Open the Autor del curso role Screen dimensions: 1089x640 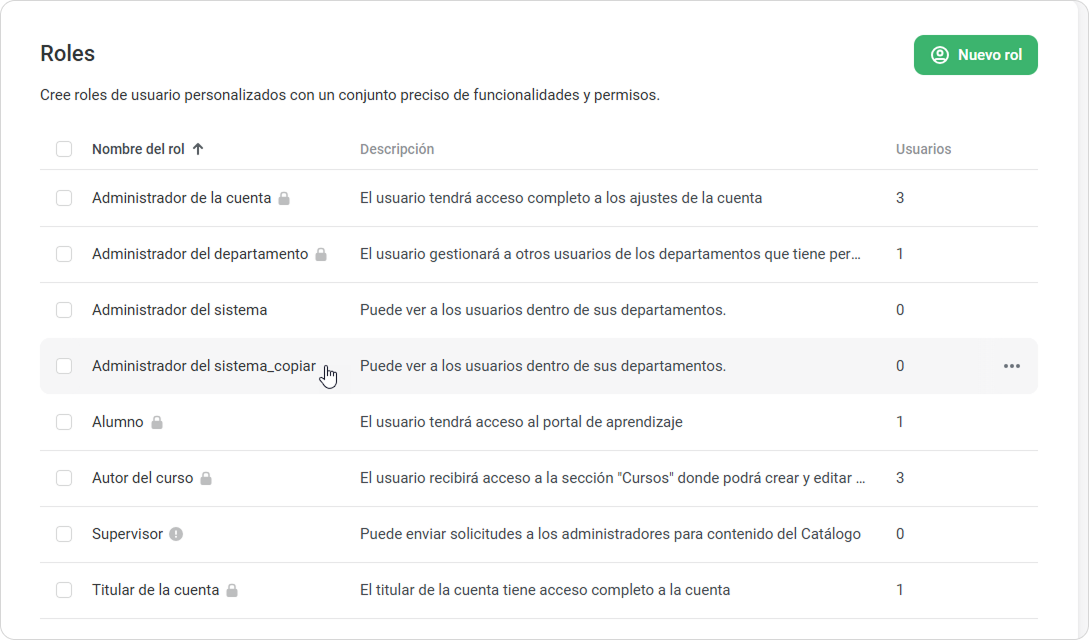(x=142, y=478)
